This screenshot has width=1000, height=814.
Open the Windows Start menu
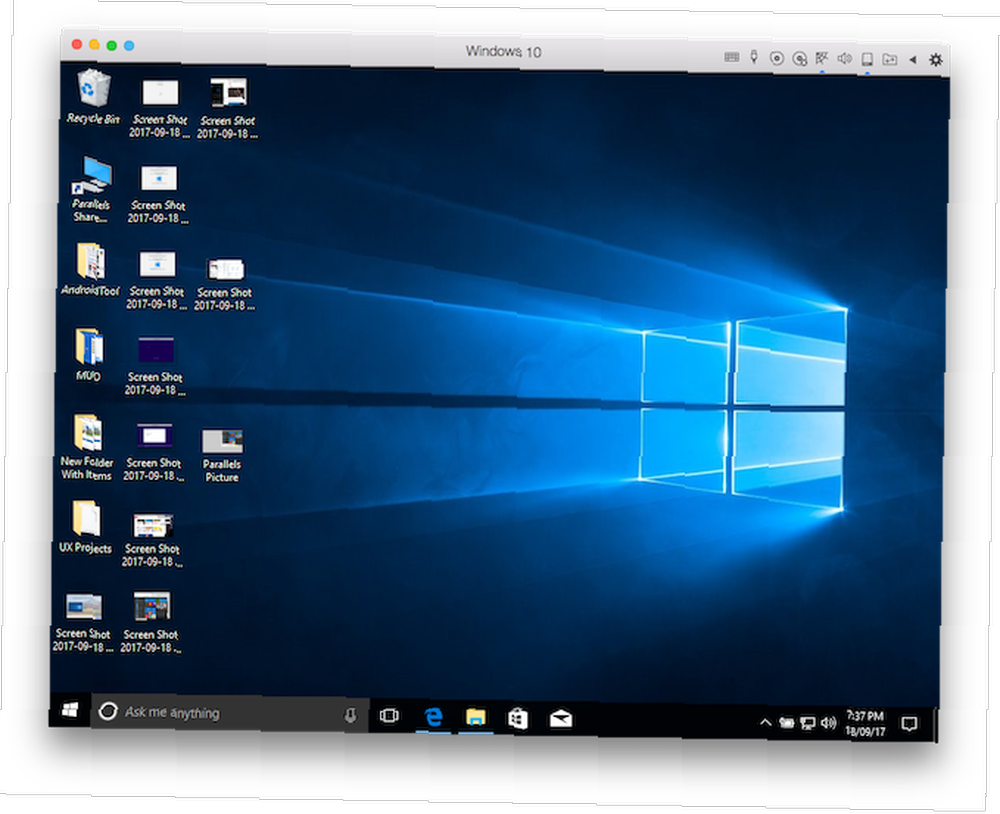[x=70, y=709]
